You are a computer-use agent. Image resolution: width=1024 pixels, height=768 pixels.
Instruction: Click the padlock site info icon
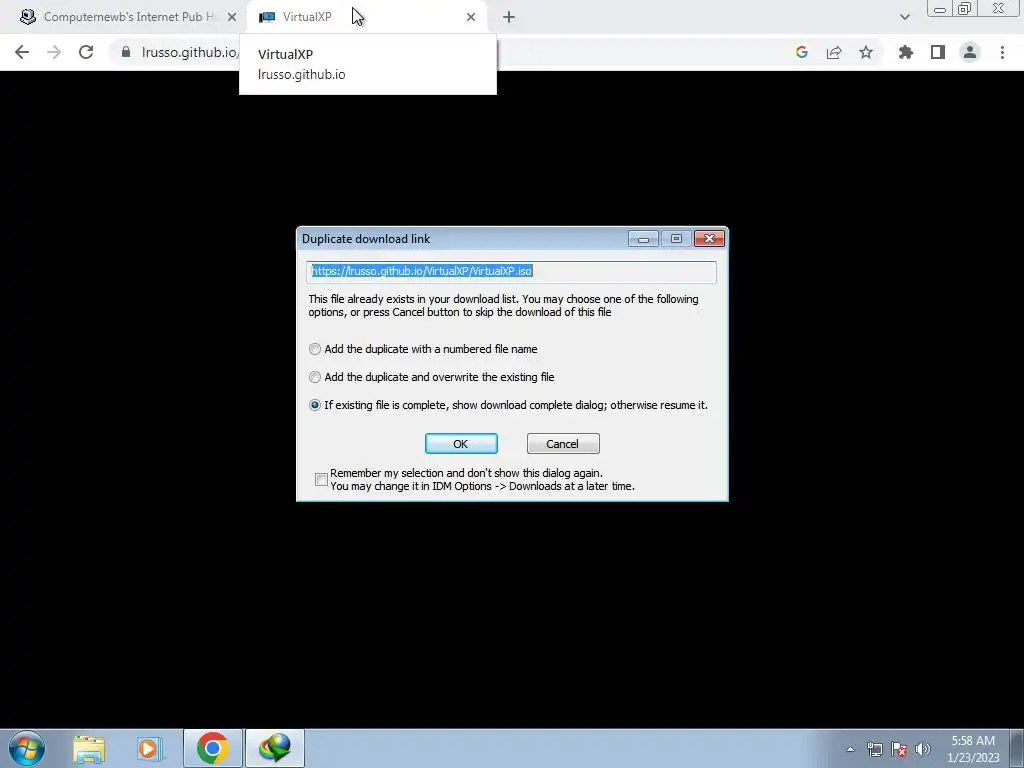coord(126,52)
